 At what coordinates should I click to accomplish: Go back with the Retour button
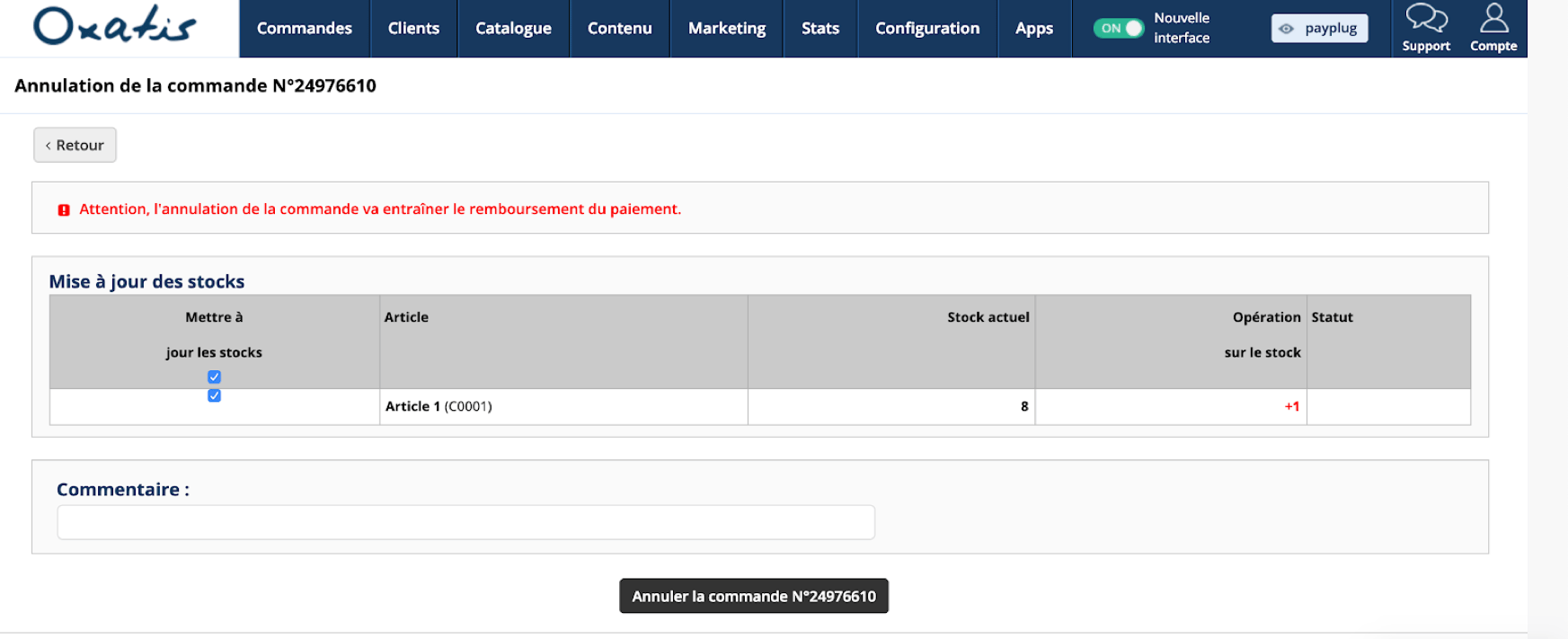click(75, 145)
